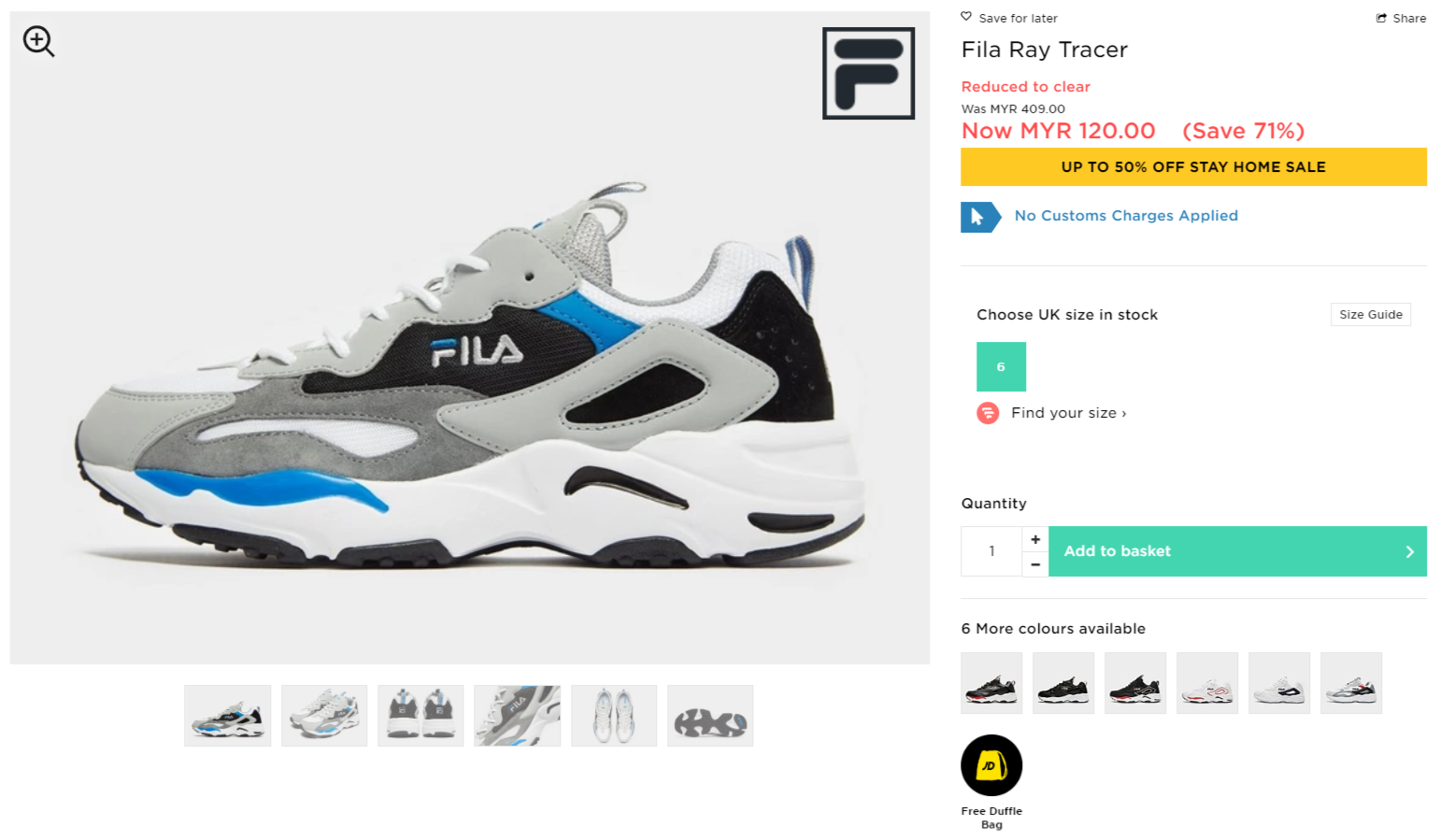The width and height of the screenshot is (1440, 840).
Task: Click the Free Duffle Bag JD icon
Action: point(991,765)
